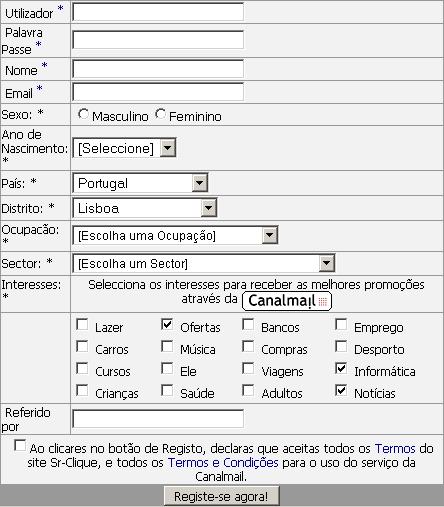The width and height of the screenshot is (444, 507).
Task: Uncheck the Informática checkbox
Action: tap(341, 368)
